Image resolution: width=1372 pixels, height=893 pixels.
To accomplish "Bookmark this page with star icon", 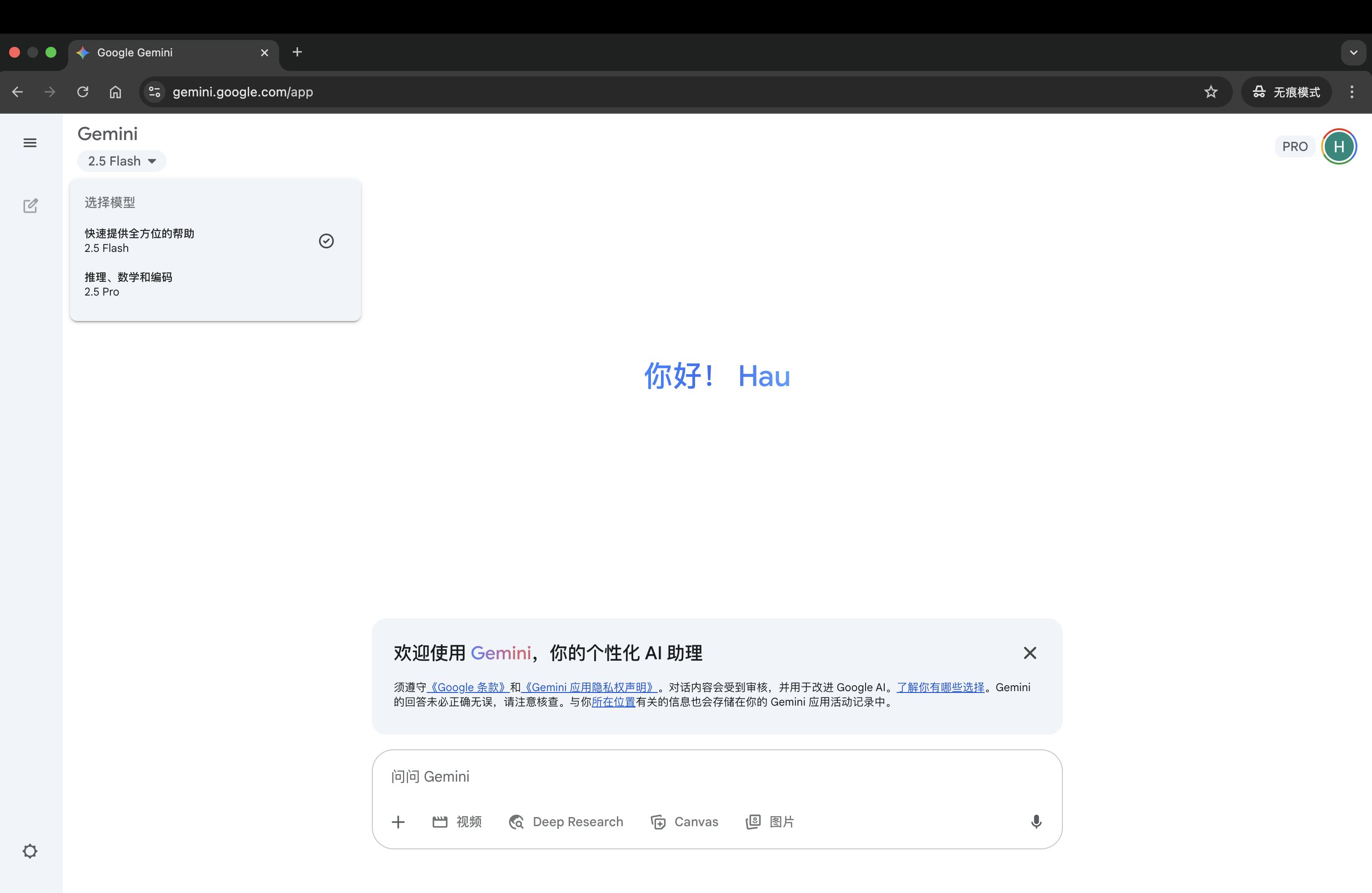I will tap(1211, 92).
